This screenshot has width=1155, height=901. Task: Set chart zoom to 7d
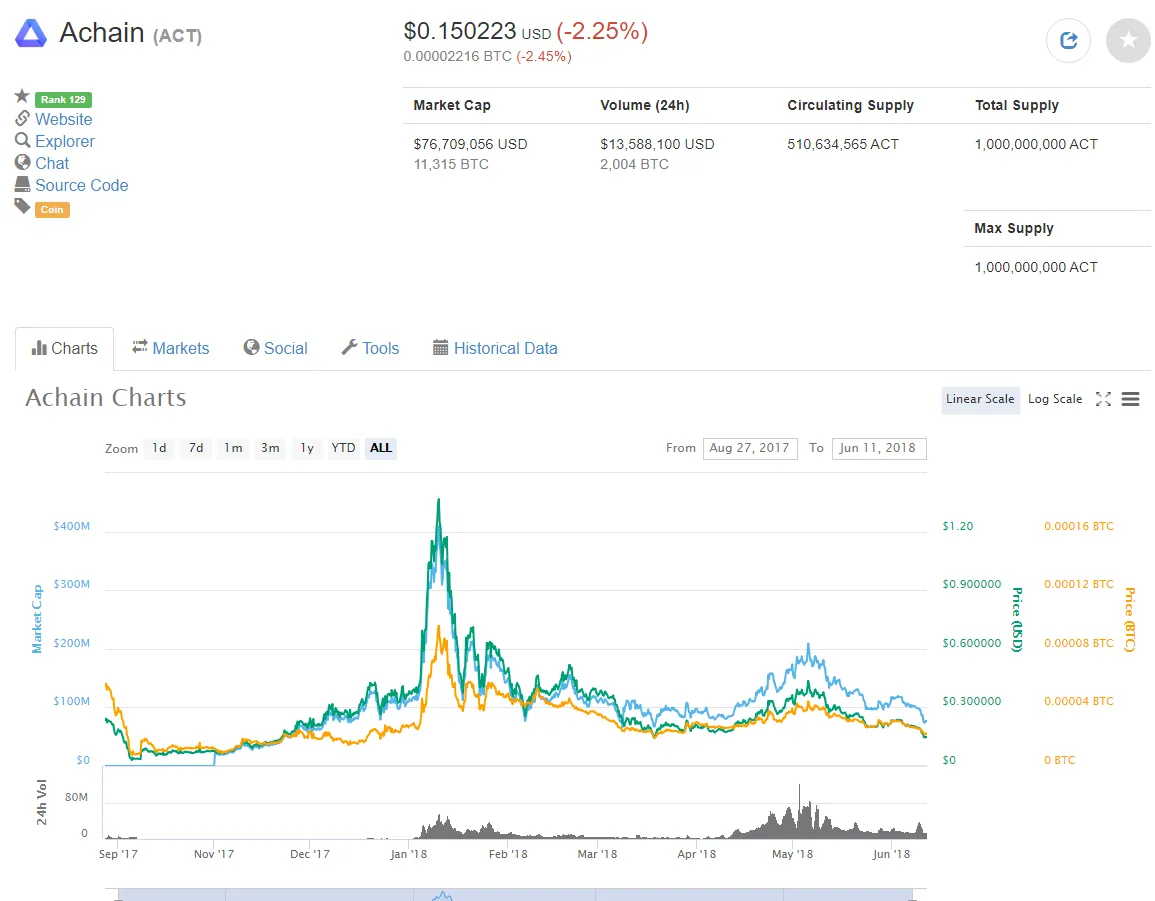(196, 448)
